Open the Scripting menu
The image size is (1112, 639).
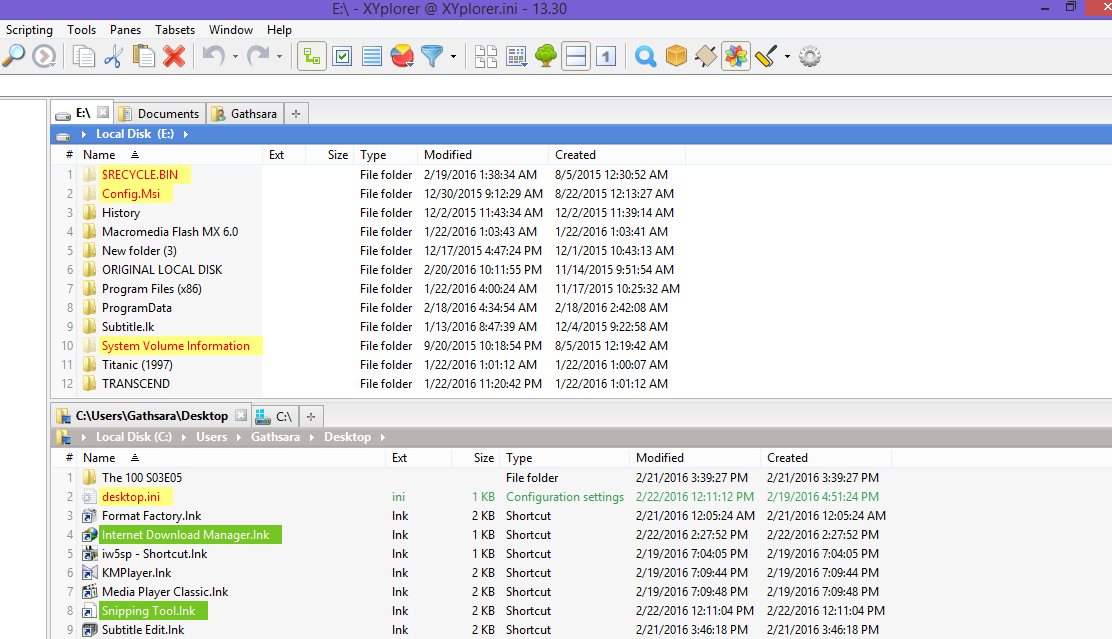click(29, 30)
